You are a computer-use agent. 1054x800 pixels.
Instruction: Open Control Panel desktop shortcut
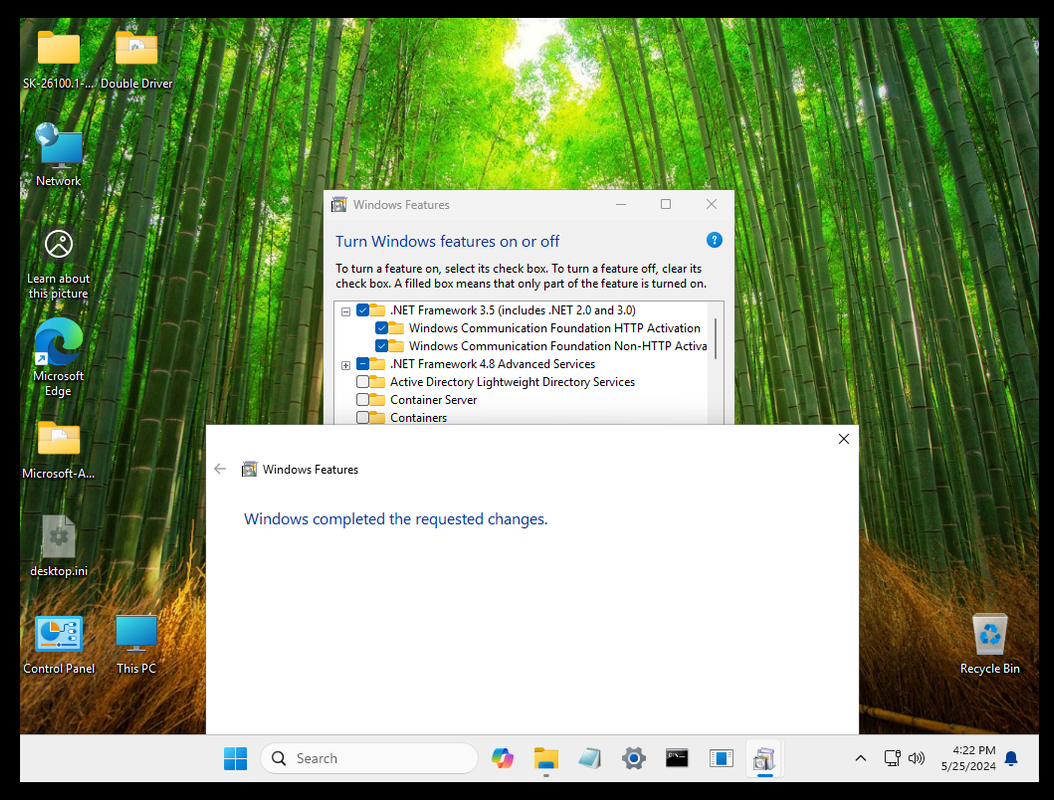pos(58,644)
